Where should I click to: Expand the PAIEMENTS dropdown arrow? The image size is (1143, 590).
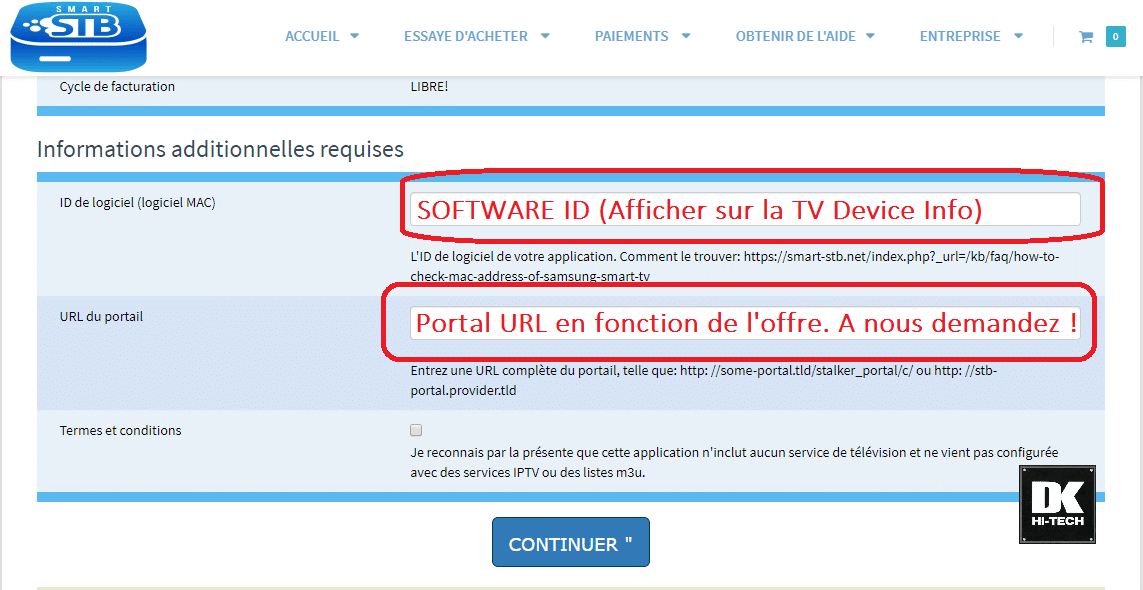(x=686, y=37)
